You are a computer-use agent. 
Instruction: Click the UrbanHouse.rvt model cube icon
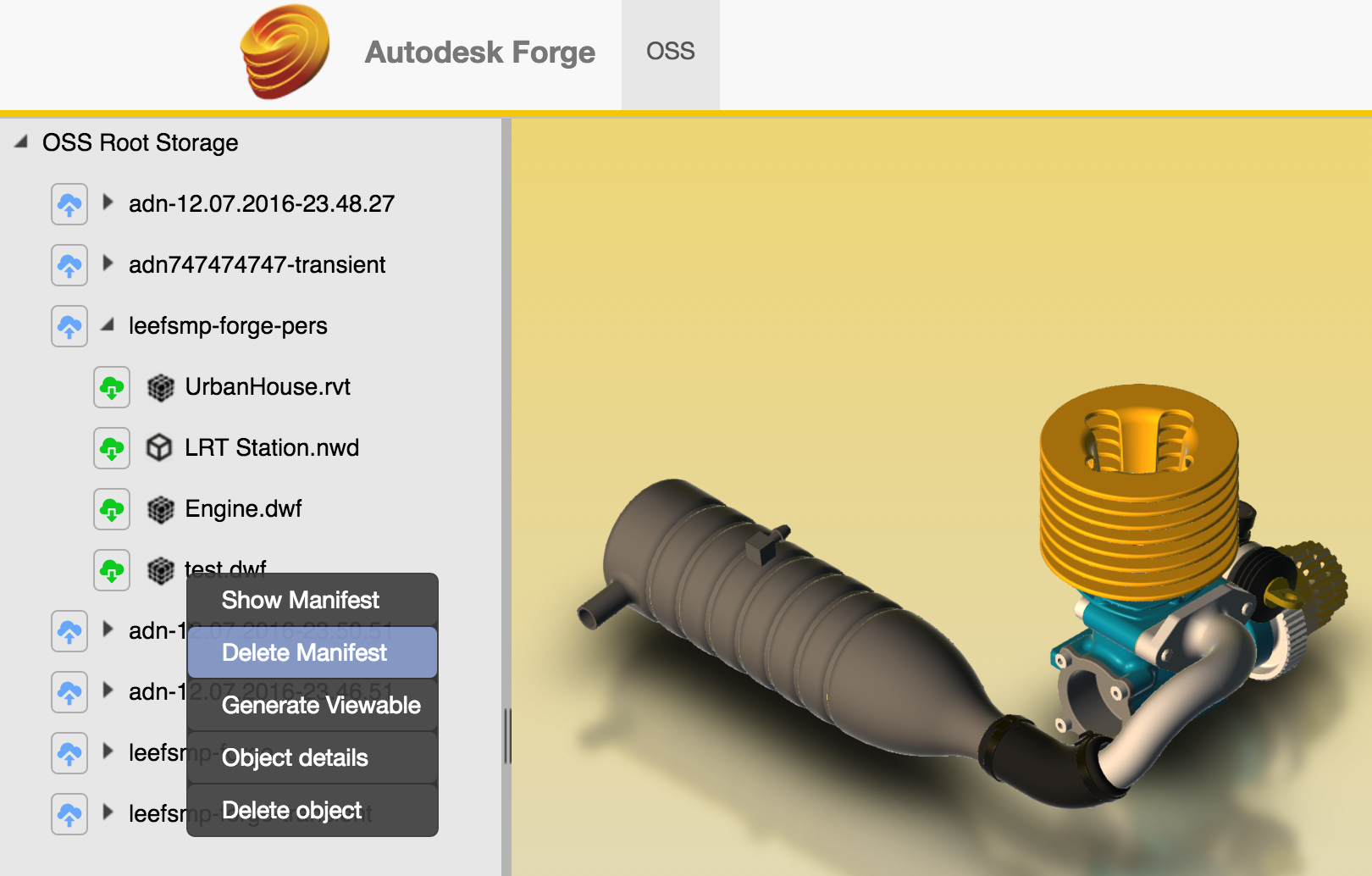(160, 387)
